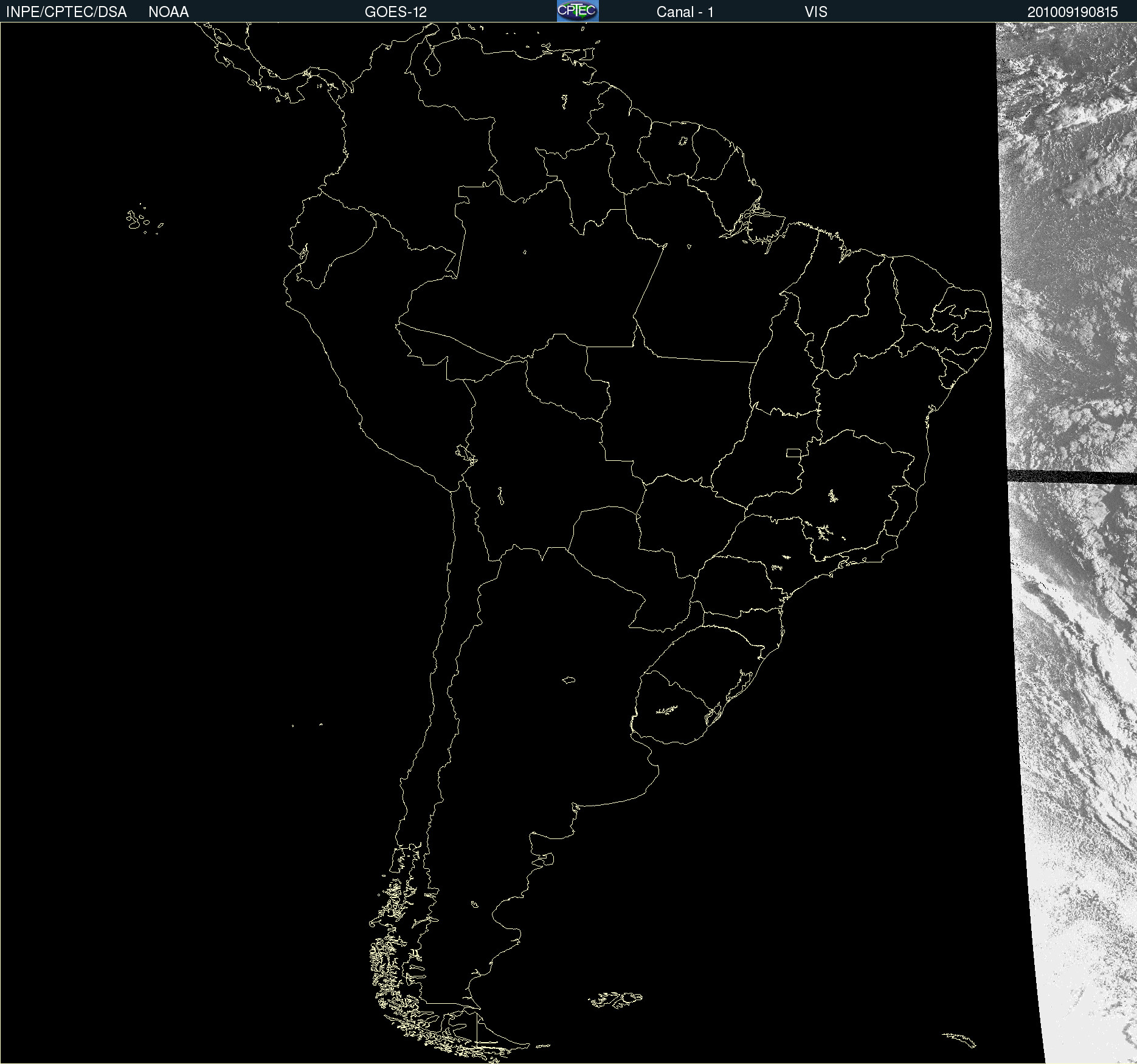This screenshot has height=1064, width=1137.
Task: Click the CPTEC logo in header
Action: point(578,11)
